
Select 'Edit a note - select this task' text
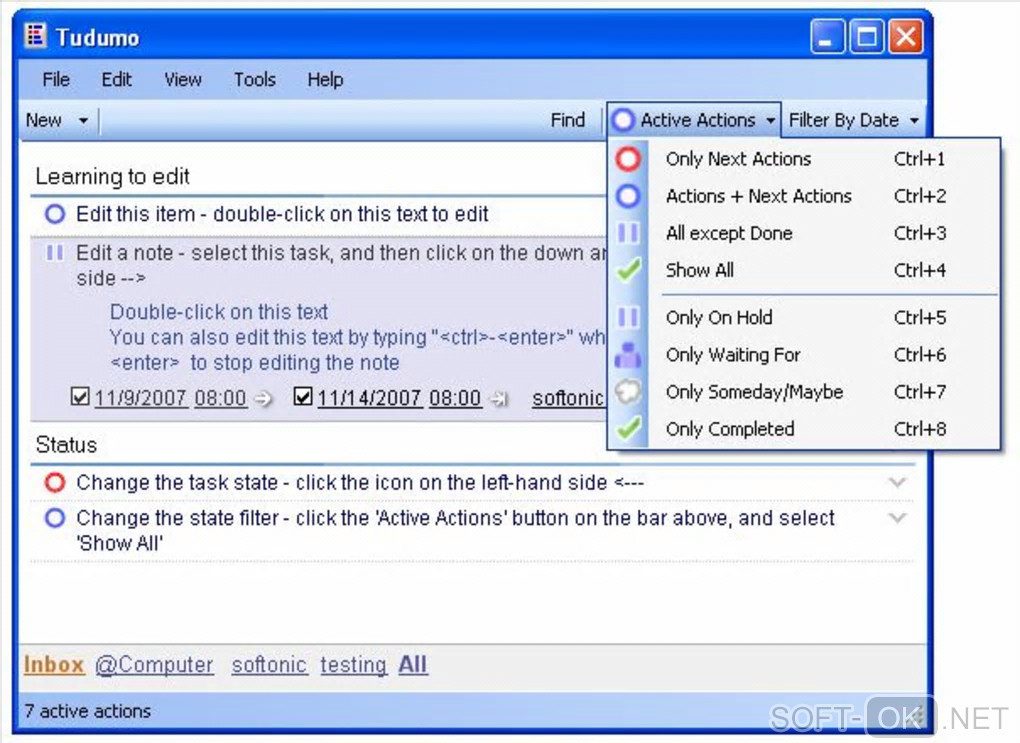(341, 265)
